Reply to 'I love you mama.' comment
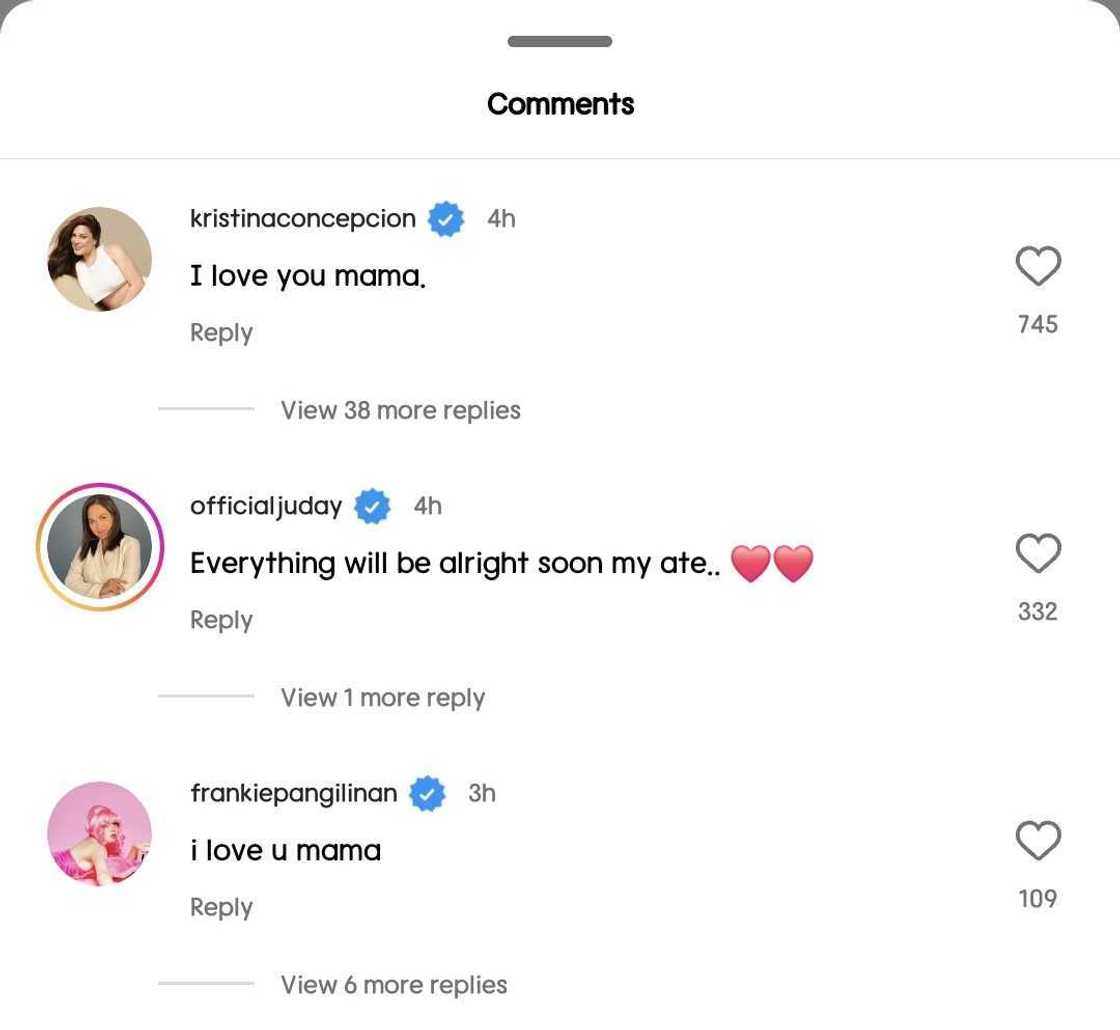1120x1030 pixels. pyautogui.click(x=221, y=332)
